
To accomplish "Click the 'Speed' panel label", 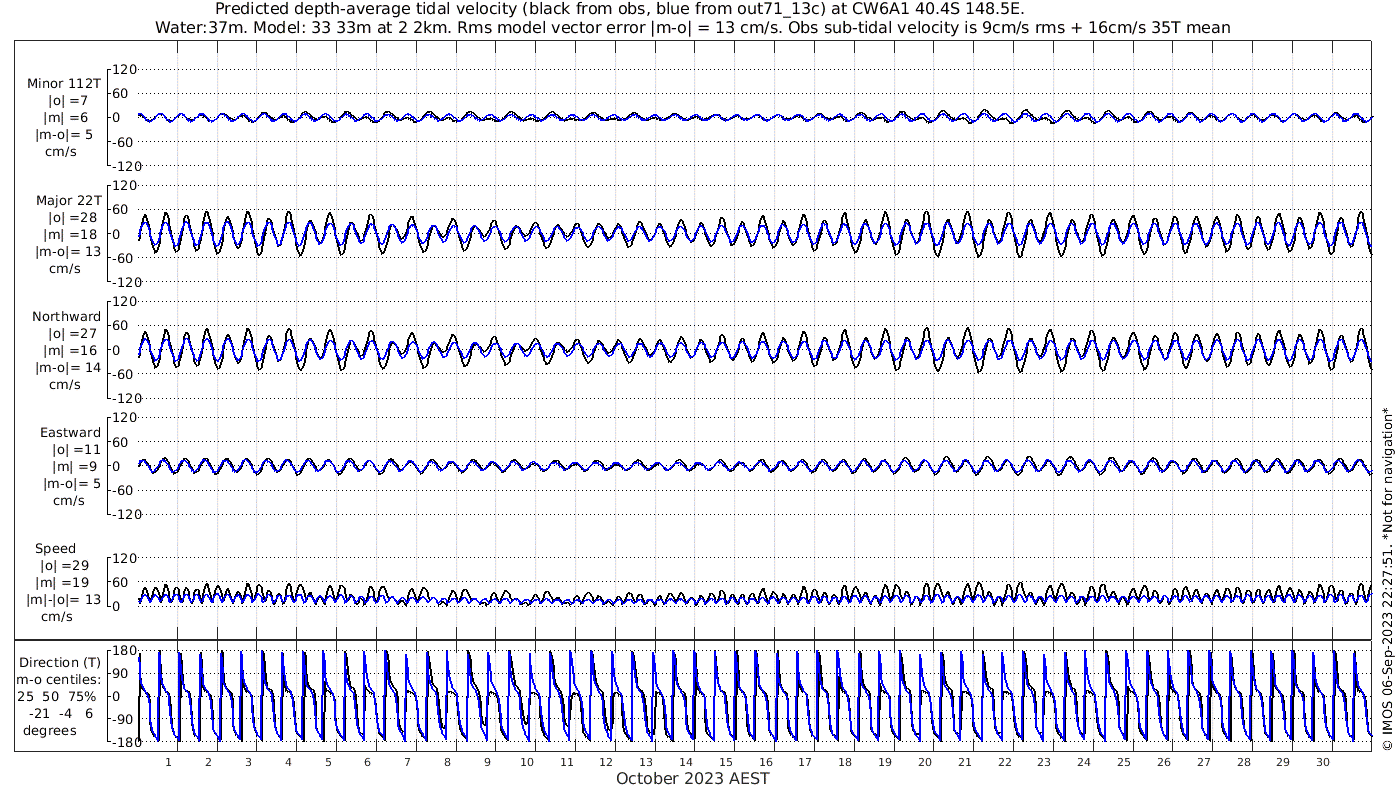I will click(55, 549).
